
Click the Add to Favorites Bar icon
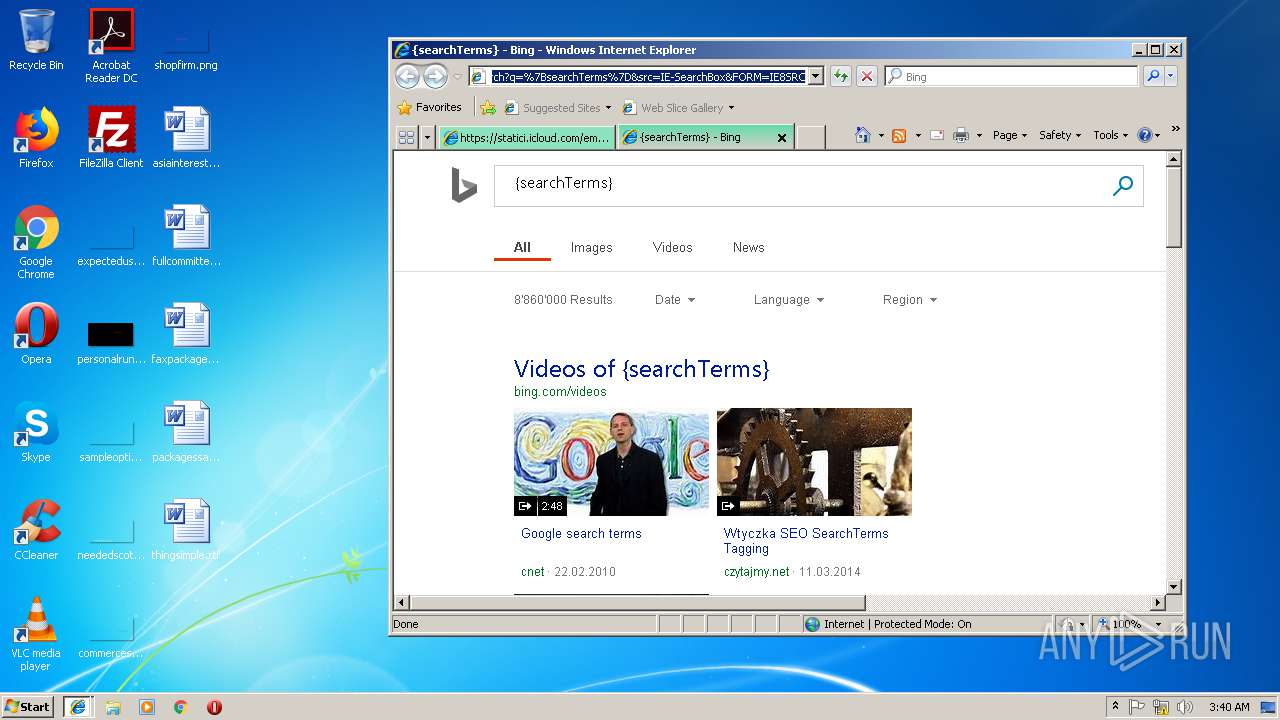[x=488, y=107]
